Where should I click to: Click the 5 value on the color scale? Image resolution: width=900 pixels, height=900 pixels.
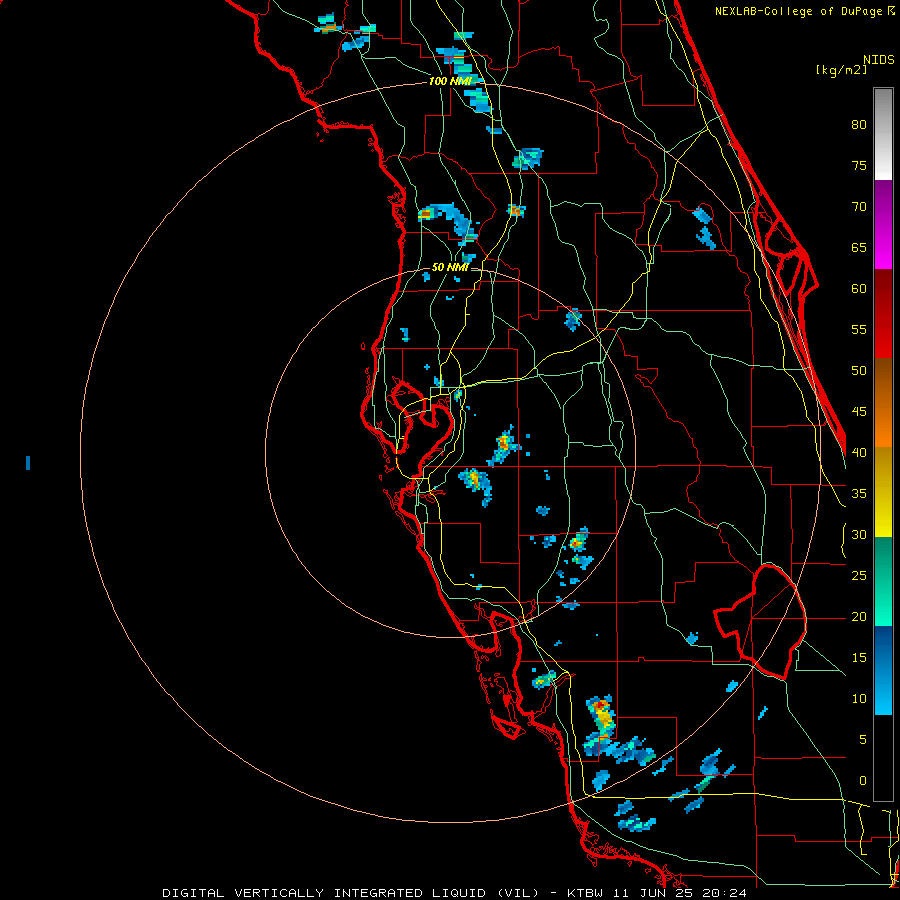[x=863, y=739]
